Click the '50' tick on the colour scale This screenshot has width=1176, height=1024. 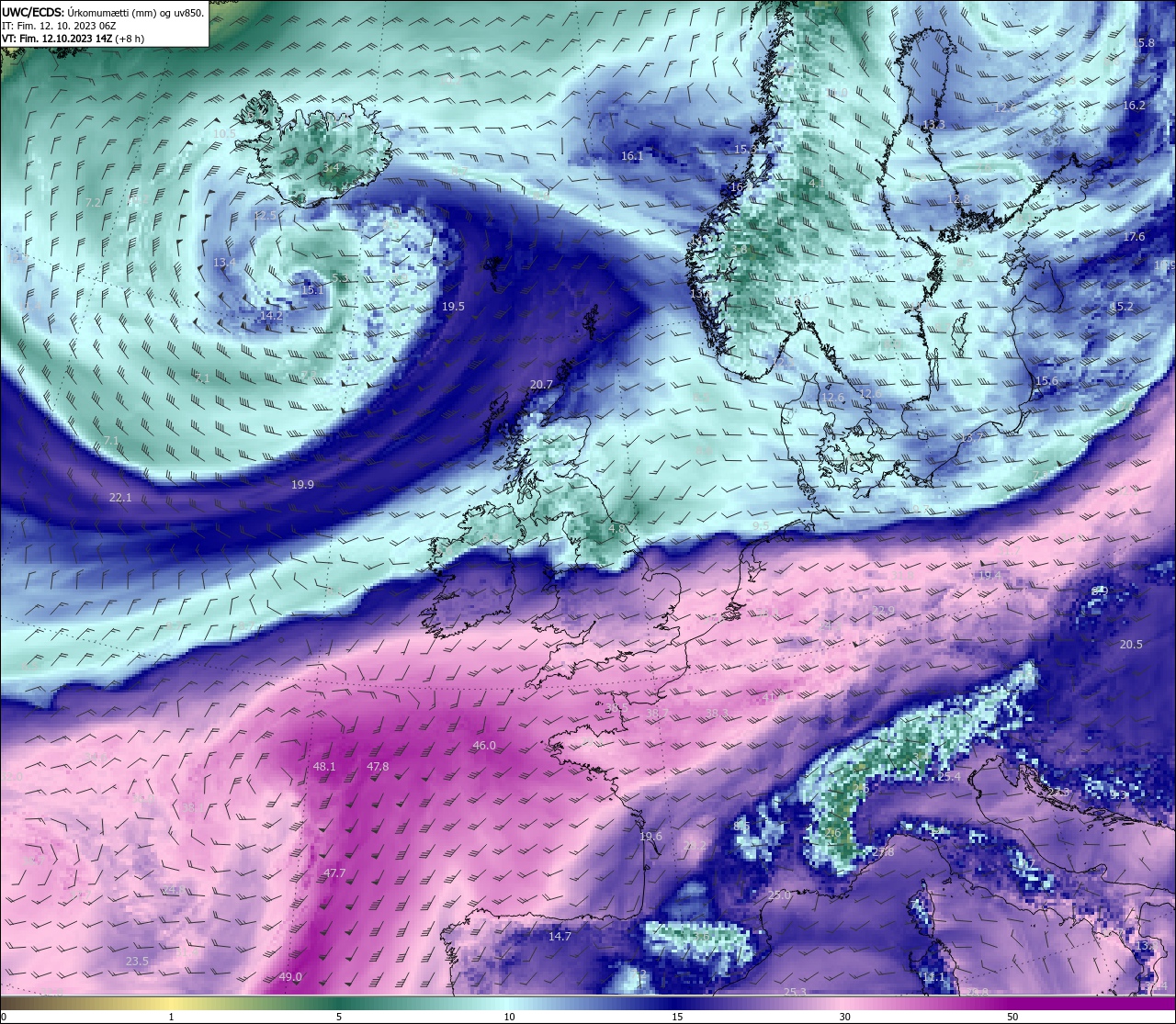tap(1012, 1017)
